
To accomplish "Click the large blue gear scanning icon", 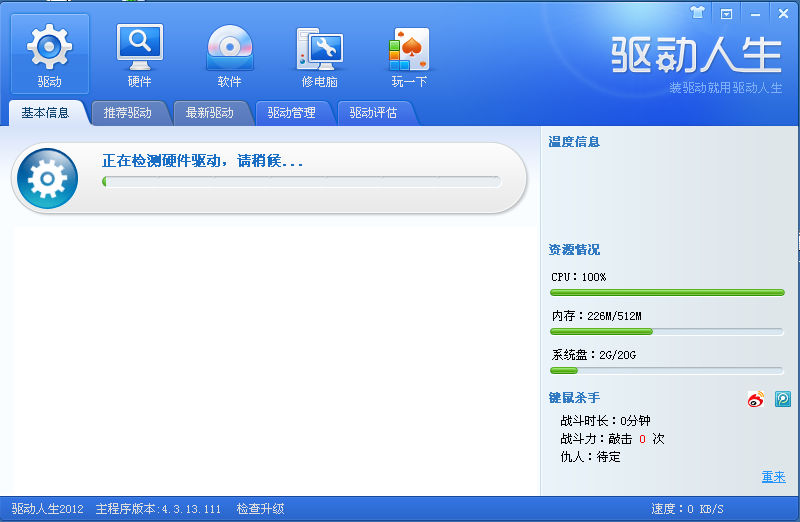I will tap(47, 178).
